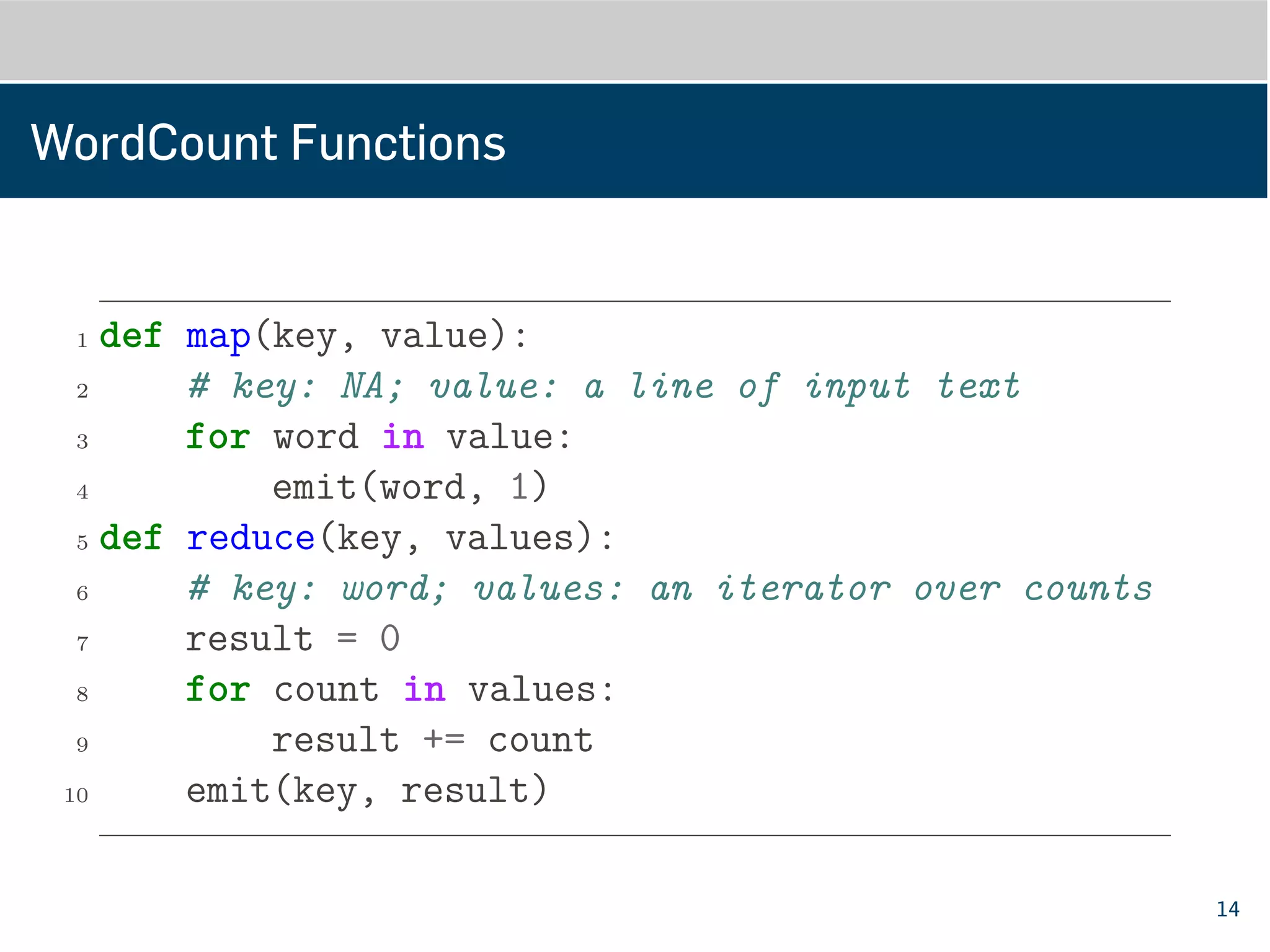Image resolution: width=1270 pixels, height=952 pixels.
Task: Click code line number 5
Action: click(x=82, y=543)
